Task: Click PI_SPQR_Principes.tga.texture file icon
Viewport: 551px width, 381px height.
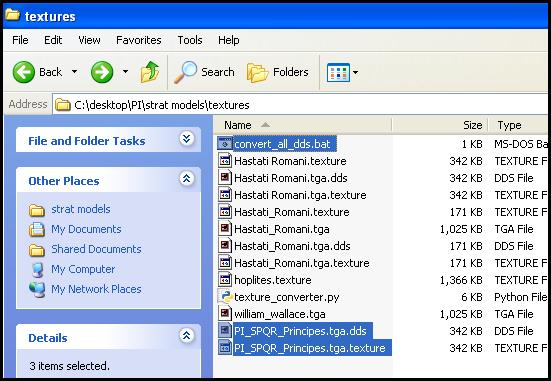Action: pyautogui.click(x=225, y=348)
